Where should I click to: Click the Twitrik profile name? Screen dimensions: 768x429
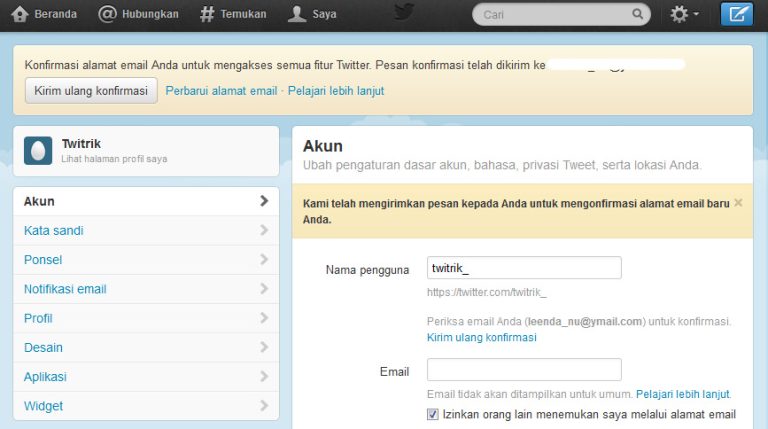tap(81, 143)
